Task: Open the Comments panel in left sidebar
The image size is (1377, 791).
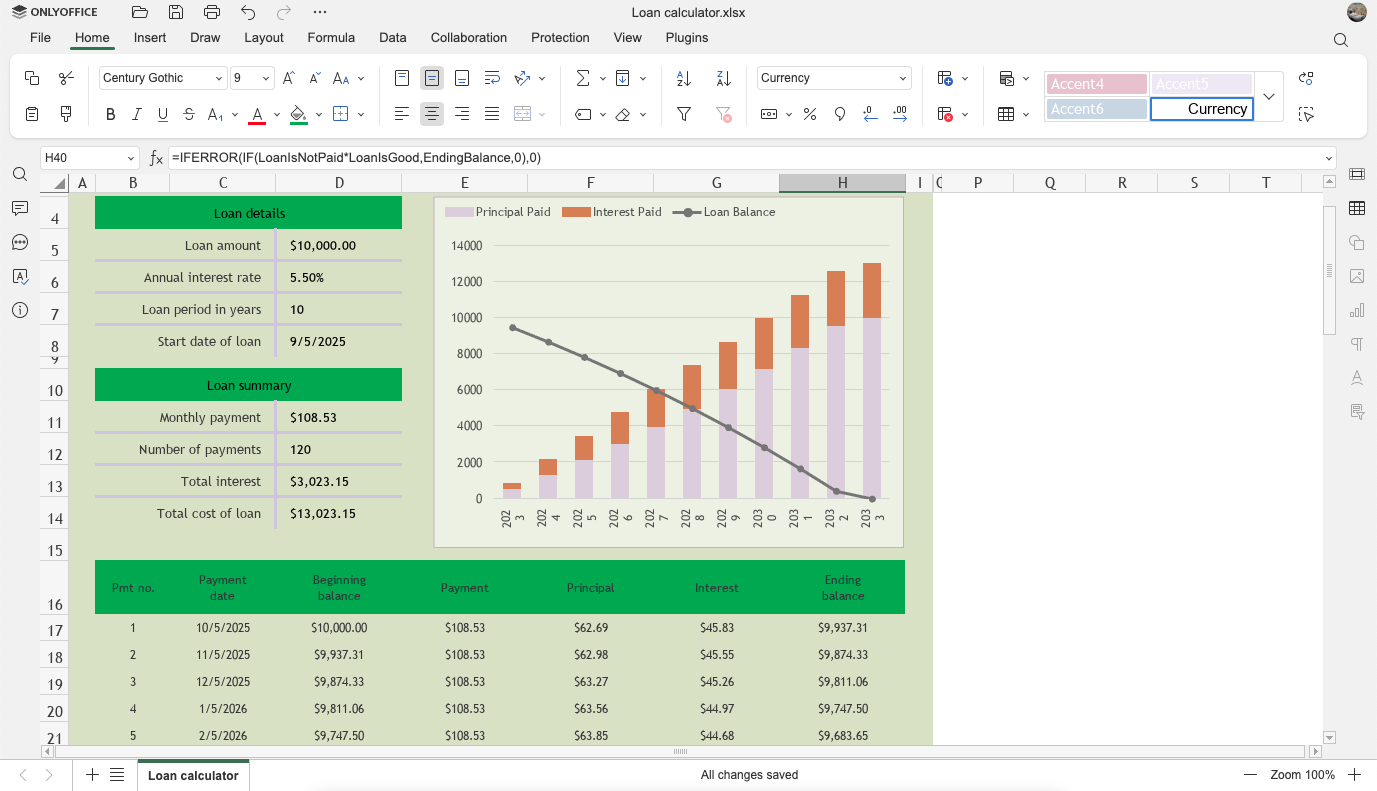Action: pos(20,208)
